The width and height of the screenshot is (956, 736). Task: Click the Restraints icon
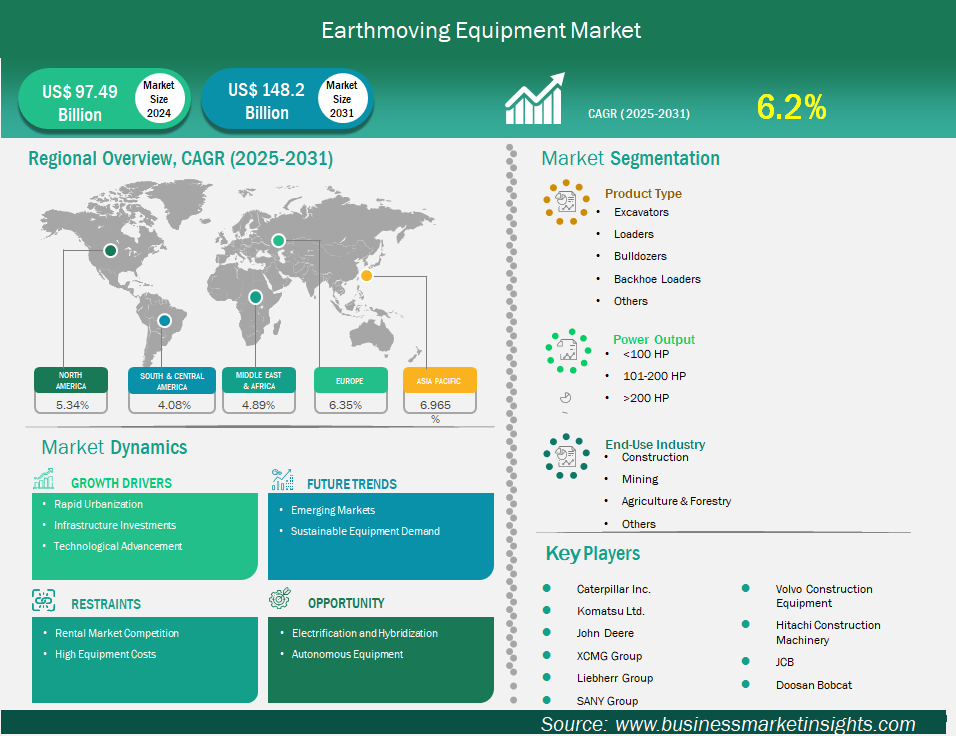[45, 602]
